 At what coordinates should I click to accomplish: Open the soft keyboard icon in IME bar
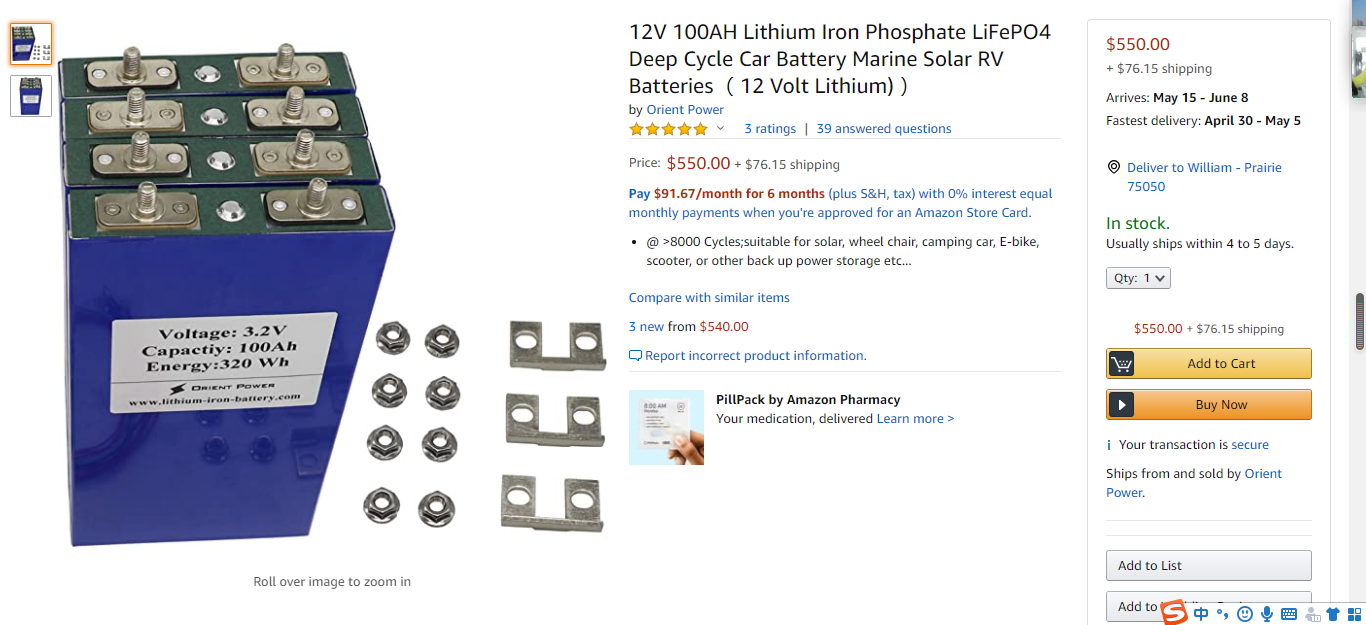(1289, 613)
